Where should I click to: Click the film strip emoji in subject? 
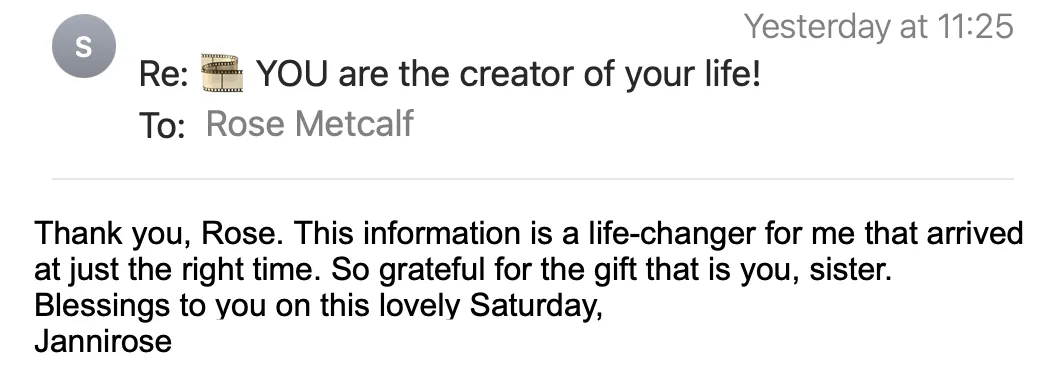click(x=222, y=73)
